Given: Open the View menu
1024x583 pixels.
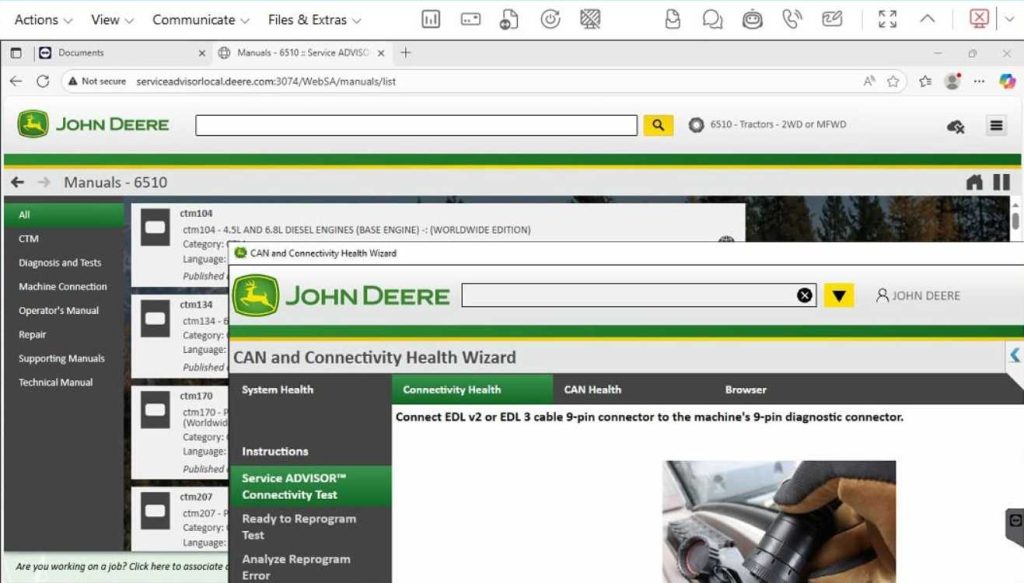Looking at the screenshot, I should point(112,20).
